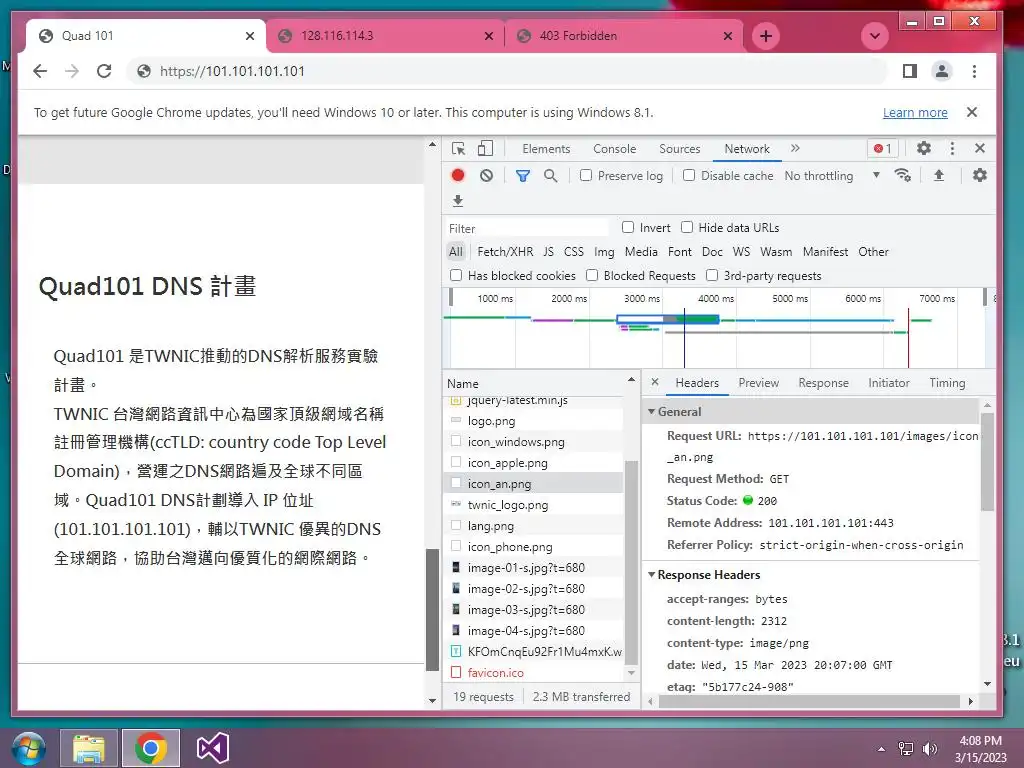Import HAR file upload arrow
Viewport: 1024px width, 768px height.
click(938, 175)
